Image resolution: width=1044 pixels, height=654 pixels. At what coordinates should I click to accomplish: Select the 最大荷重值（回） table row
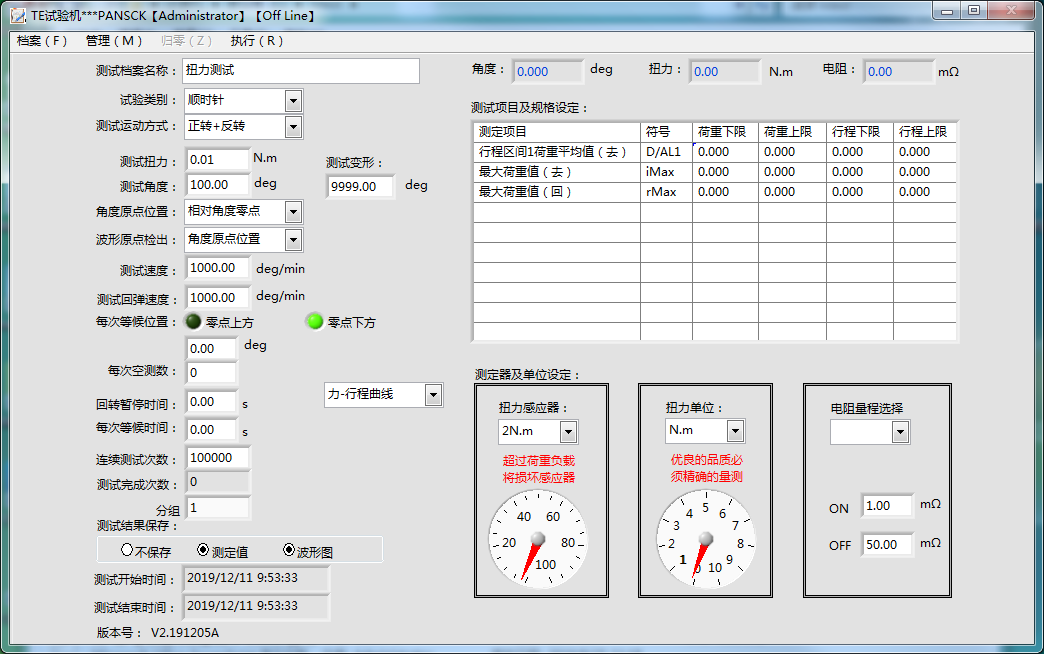715,192
